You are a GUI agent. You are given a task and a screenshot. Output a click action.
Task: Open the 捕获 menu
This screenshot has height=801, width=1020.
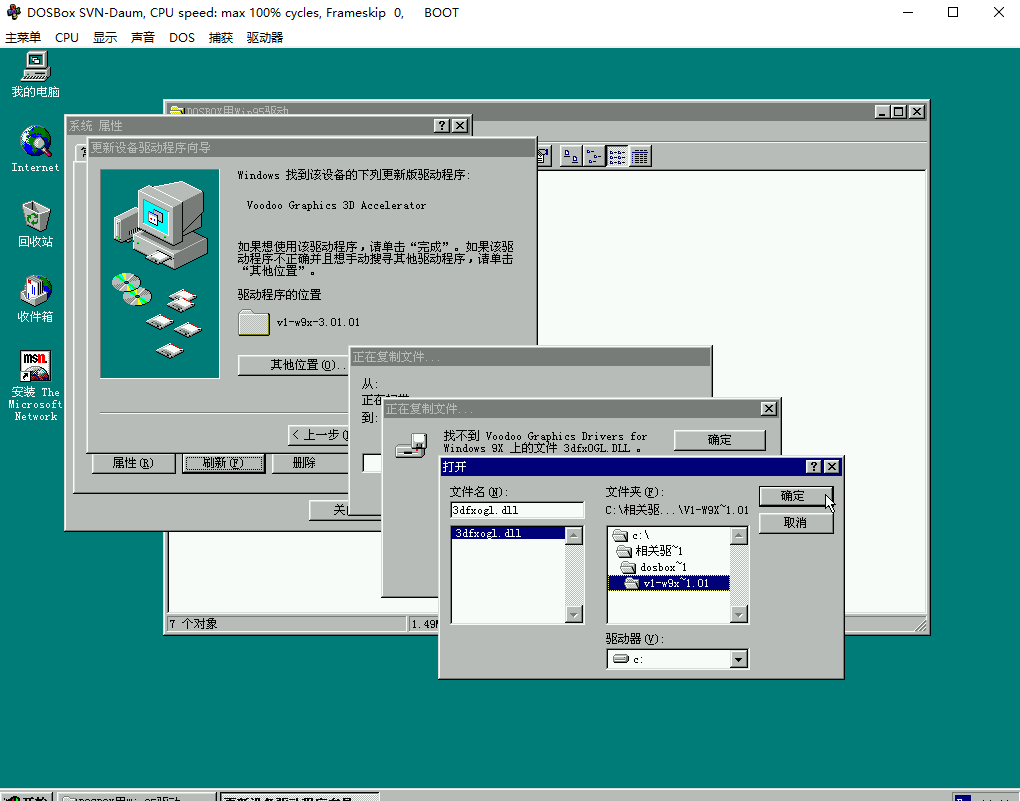(x=221, y=38)
